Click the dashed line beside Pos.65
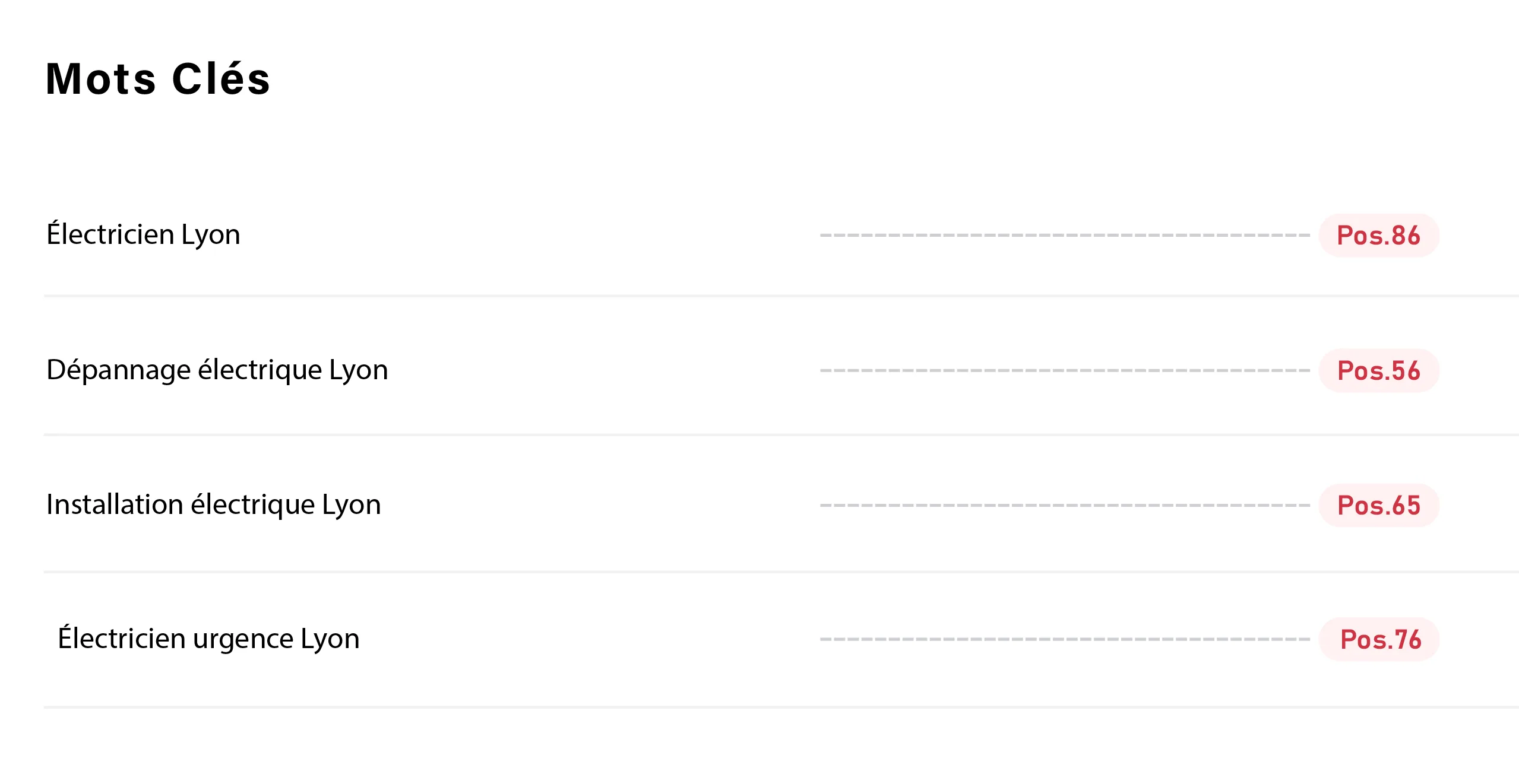Viewport: 1519px width, 784px height. [x=1064, y=506]
